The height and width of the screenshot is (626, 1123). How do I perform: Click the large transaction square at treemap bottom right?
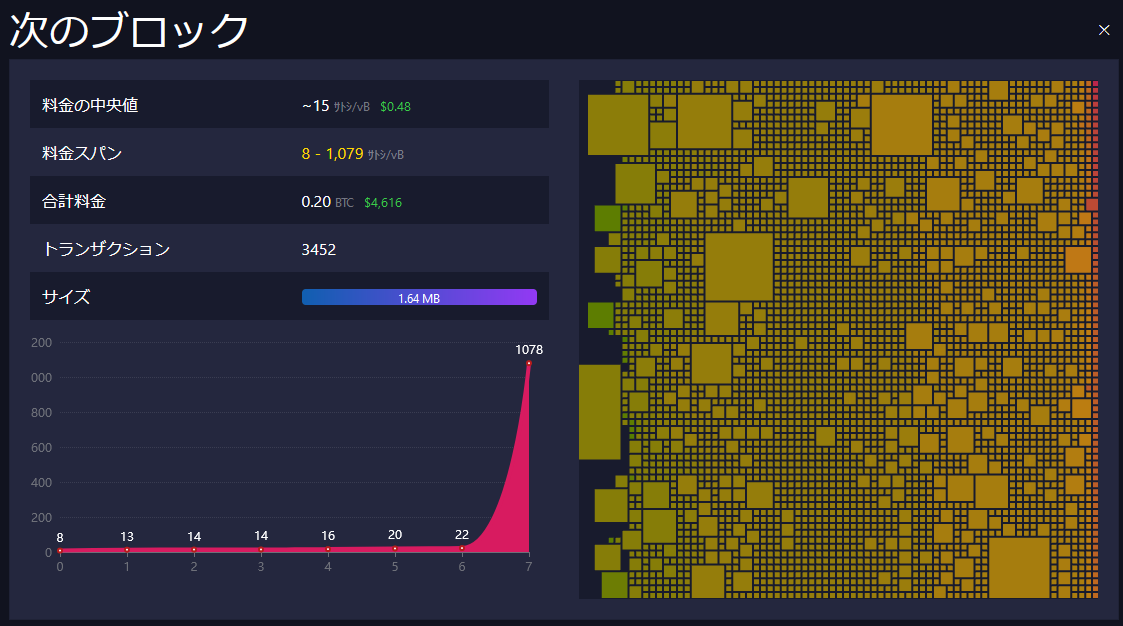tap(1019, 567)
